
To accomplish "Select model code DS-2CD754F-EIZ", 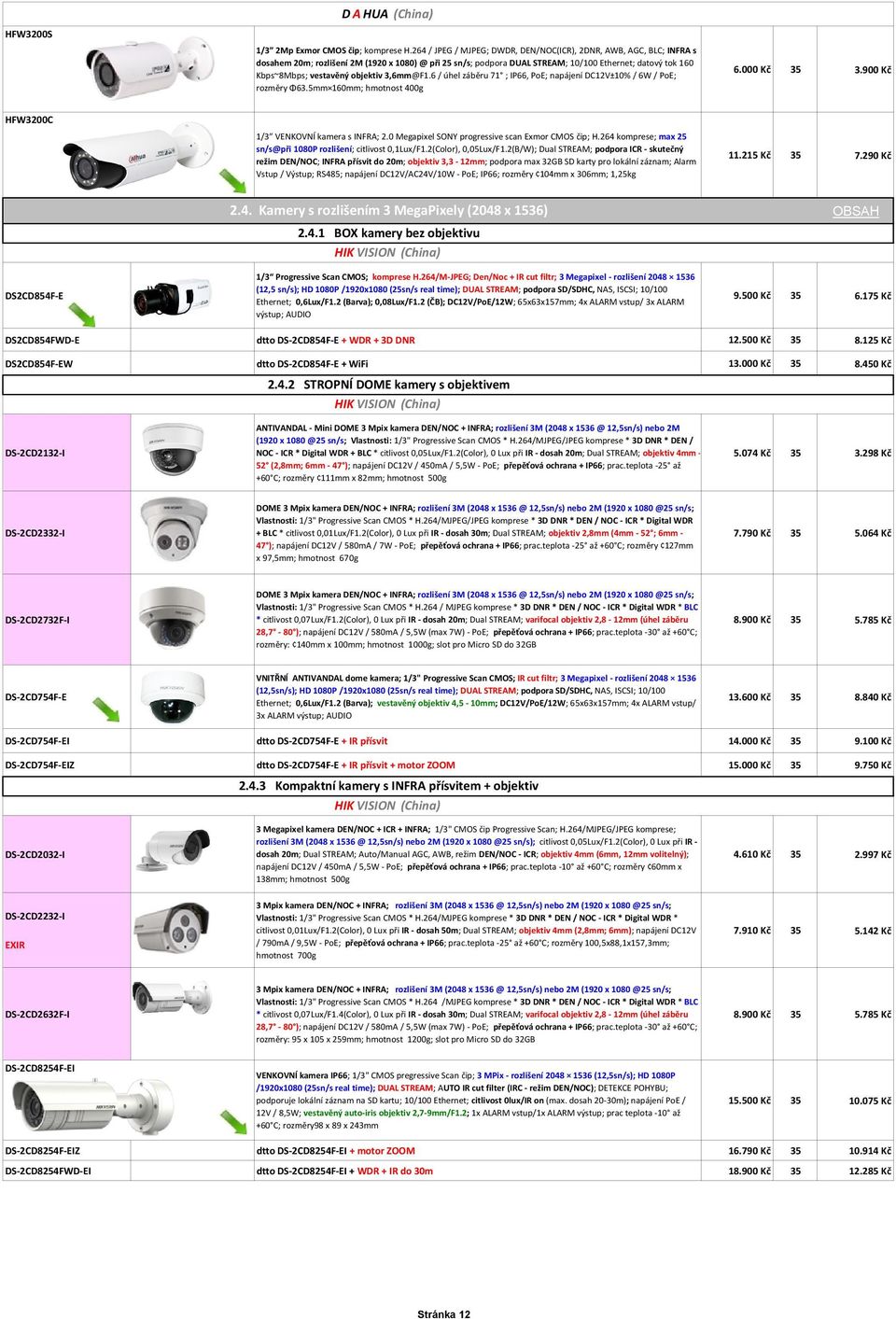I will (x=39, y=765).
